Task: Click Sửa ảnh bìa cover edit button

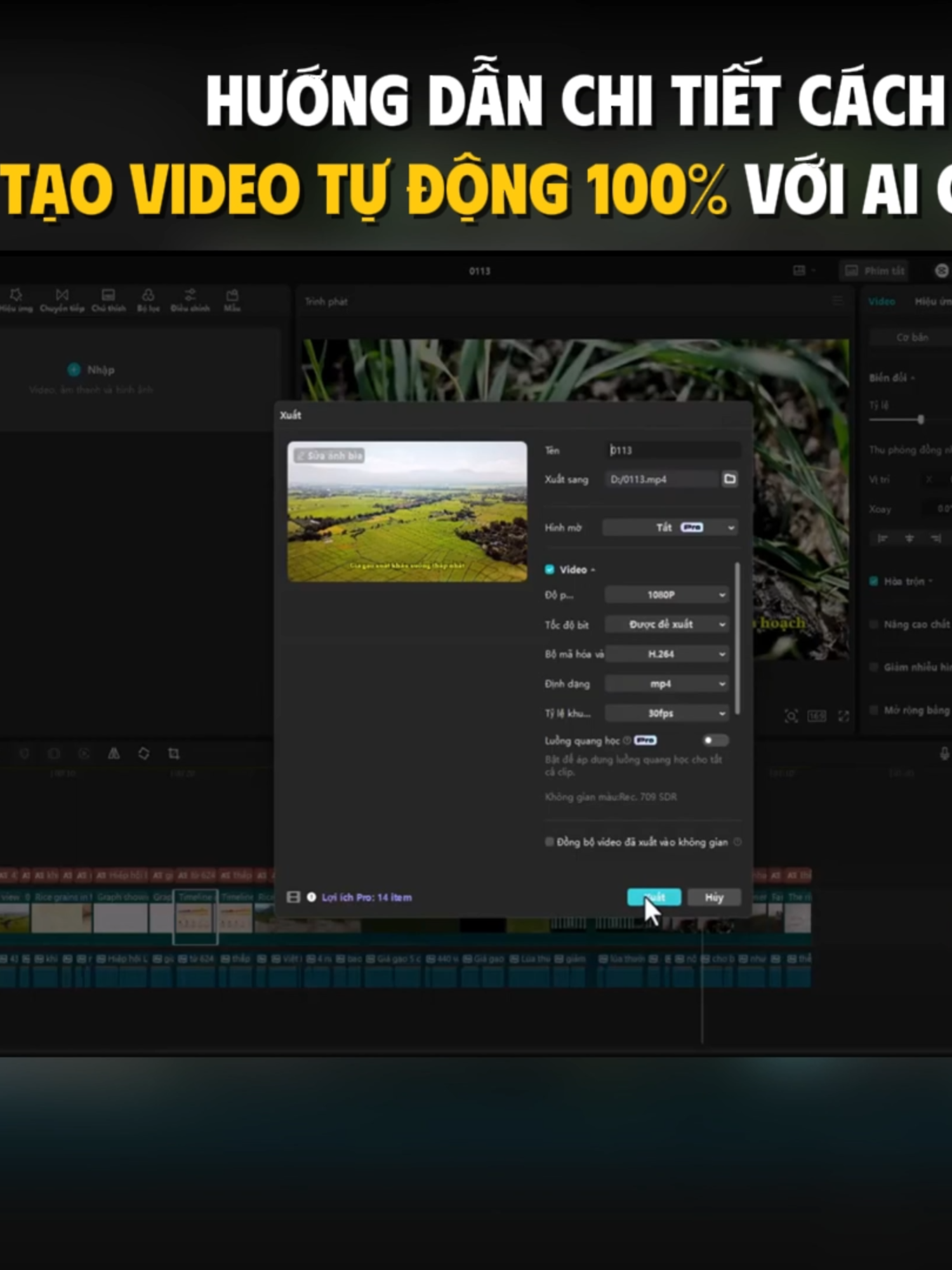Action: [x=329, y=455]
